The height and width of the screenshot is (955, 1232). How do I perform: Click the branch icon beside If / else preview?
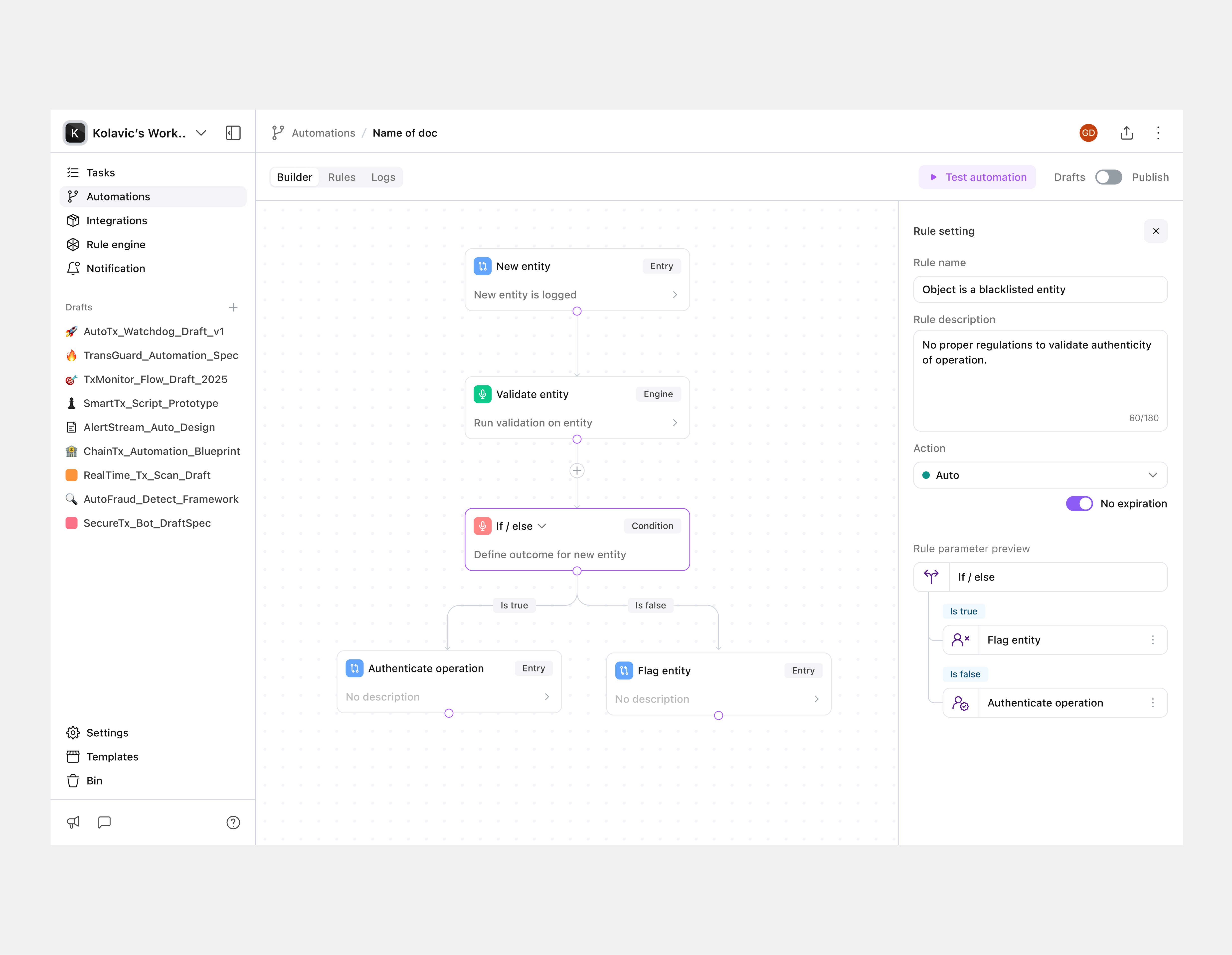pos(931,577)
